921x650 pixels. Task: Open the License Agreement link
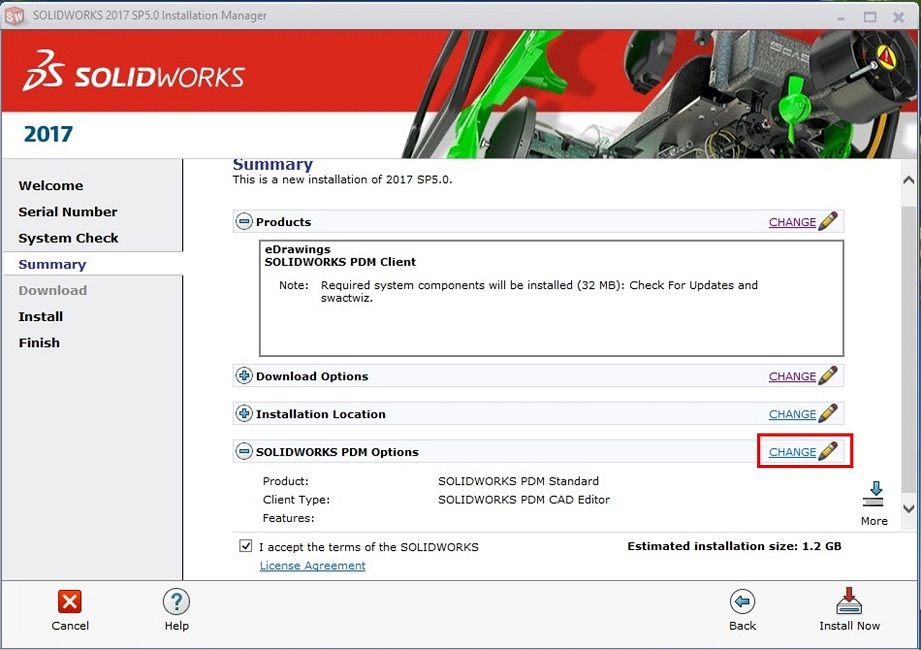[312, 566]
